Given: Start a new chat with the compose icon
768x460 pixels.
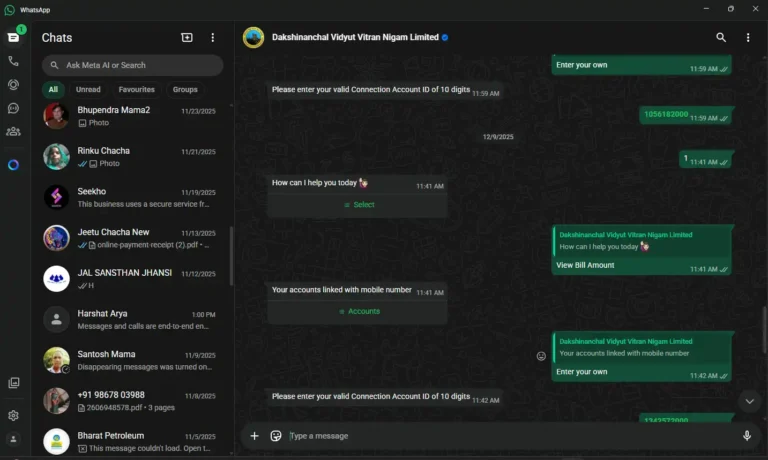Looking at the screenshot, I should [x=187, y=38].
